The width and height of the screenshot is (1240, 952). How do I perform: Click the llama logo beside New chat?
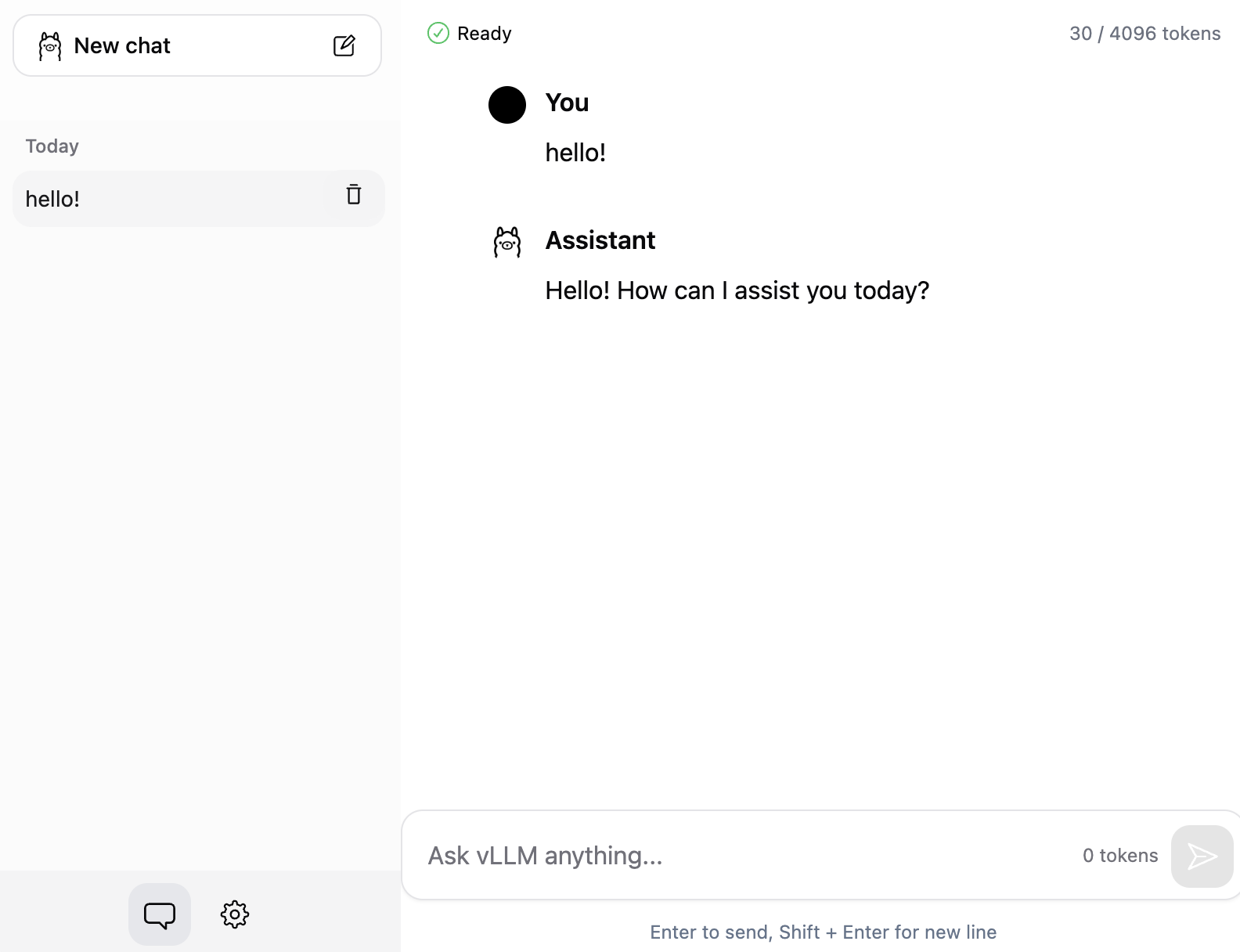49,45
